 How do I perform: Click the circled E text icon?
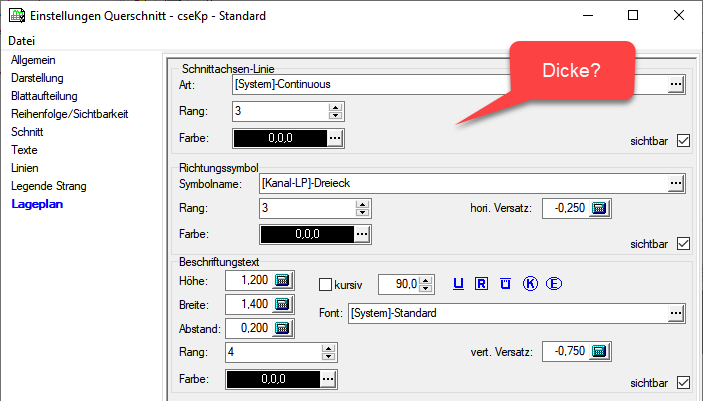click(x=554, y=284)
